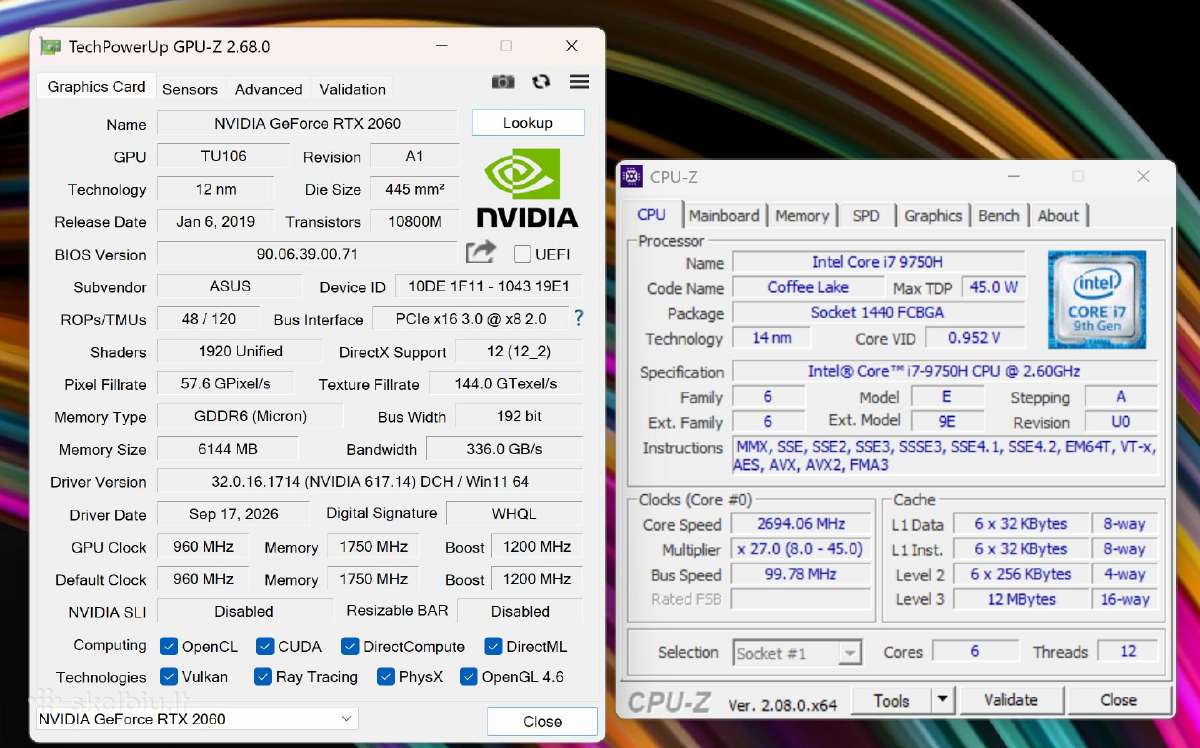Click the Intel Core i7 badge
The image size is (1200, 748).
(x=1097, y=298)
